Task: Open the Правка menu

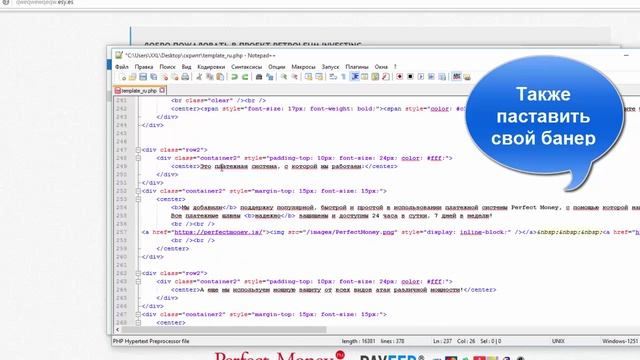Action: point(144,67)
